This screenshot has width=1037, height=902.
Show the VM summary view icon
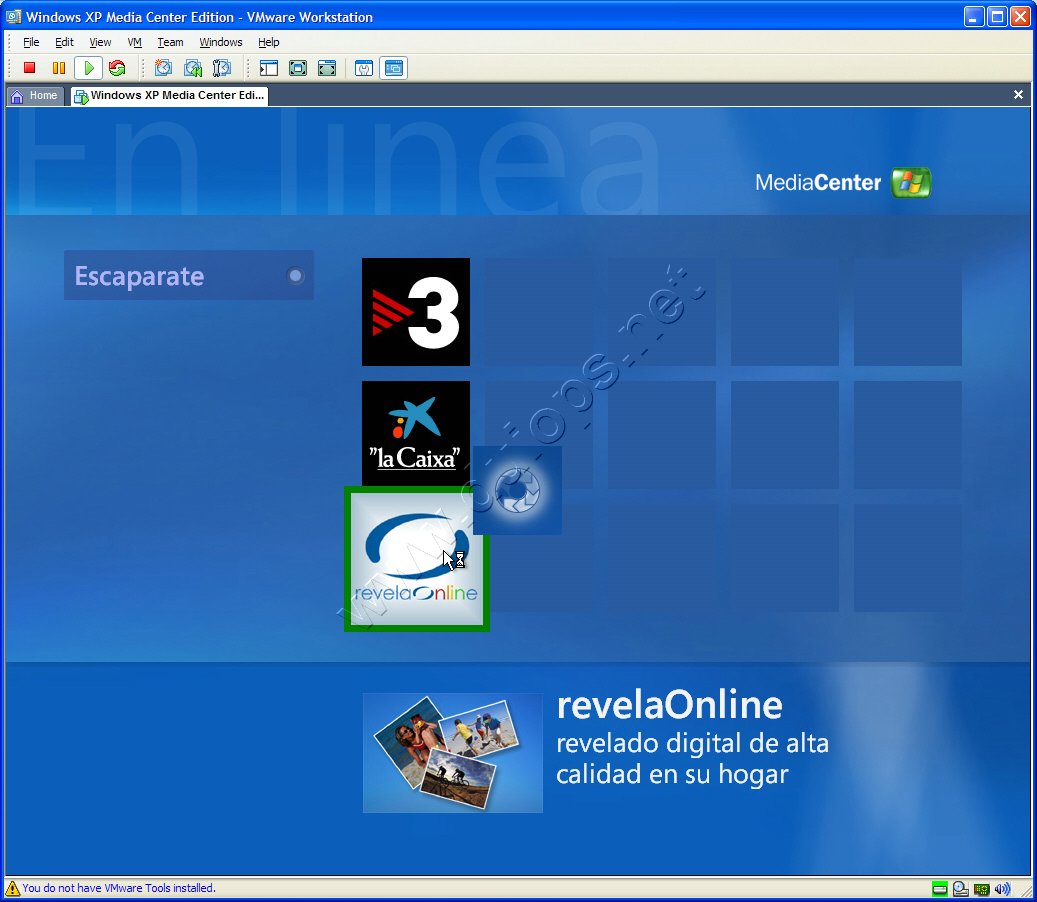click(x=364, y=67)
